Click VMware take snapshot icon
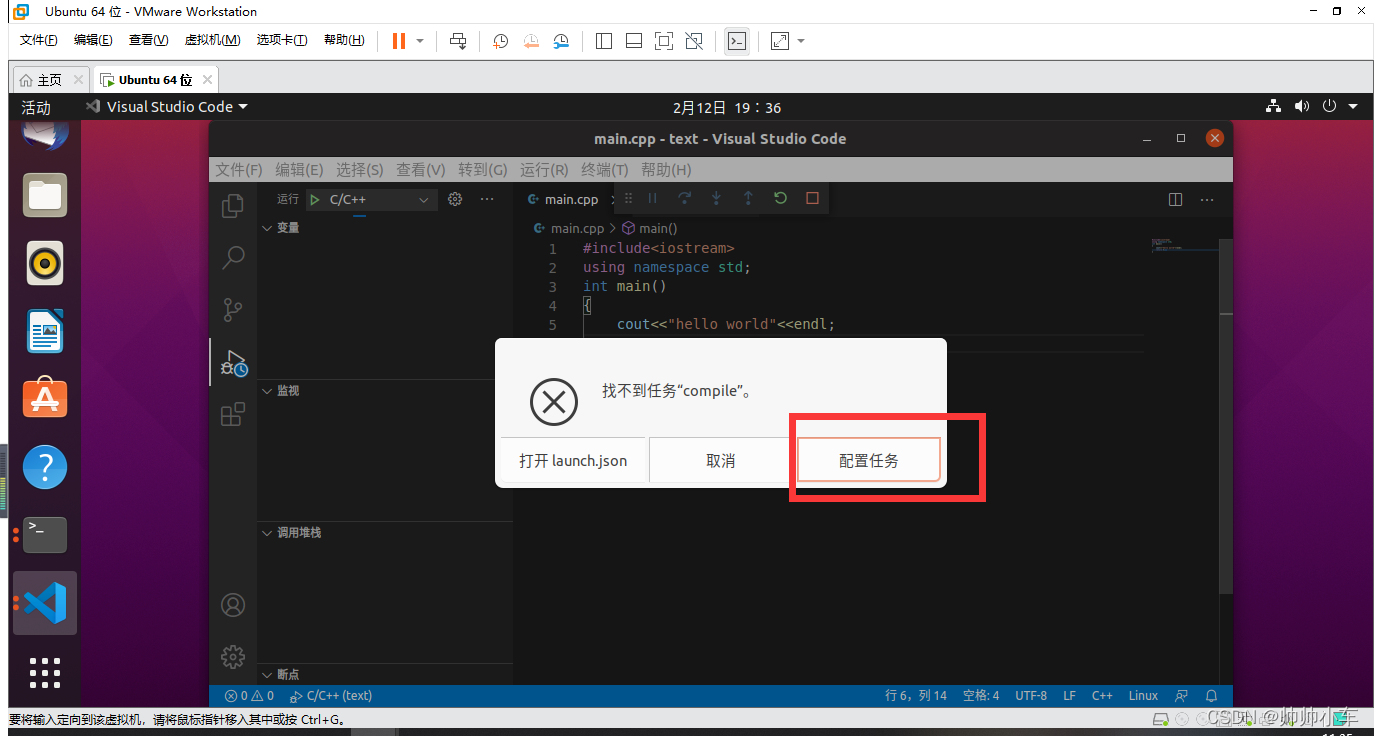1374x736 pixels. point(501,41)
